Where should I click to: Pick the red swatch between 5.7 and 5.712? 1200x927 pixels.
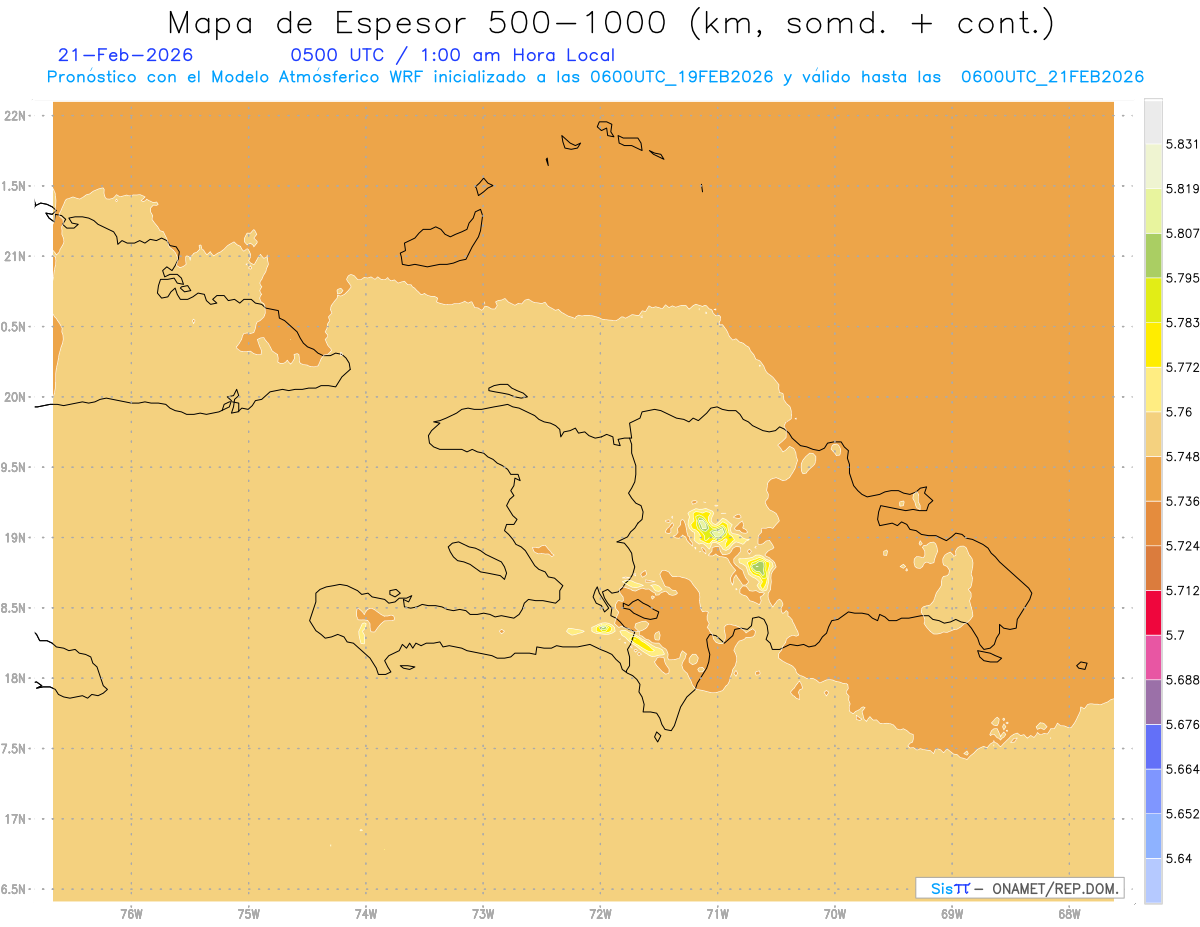[x=1153, y=613]
